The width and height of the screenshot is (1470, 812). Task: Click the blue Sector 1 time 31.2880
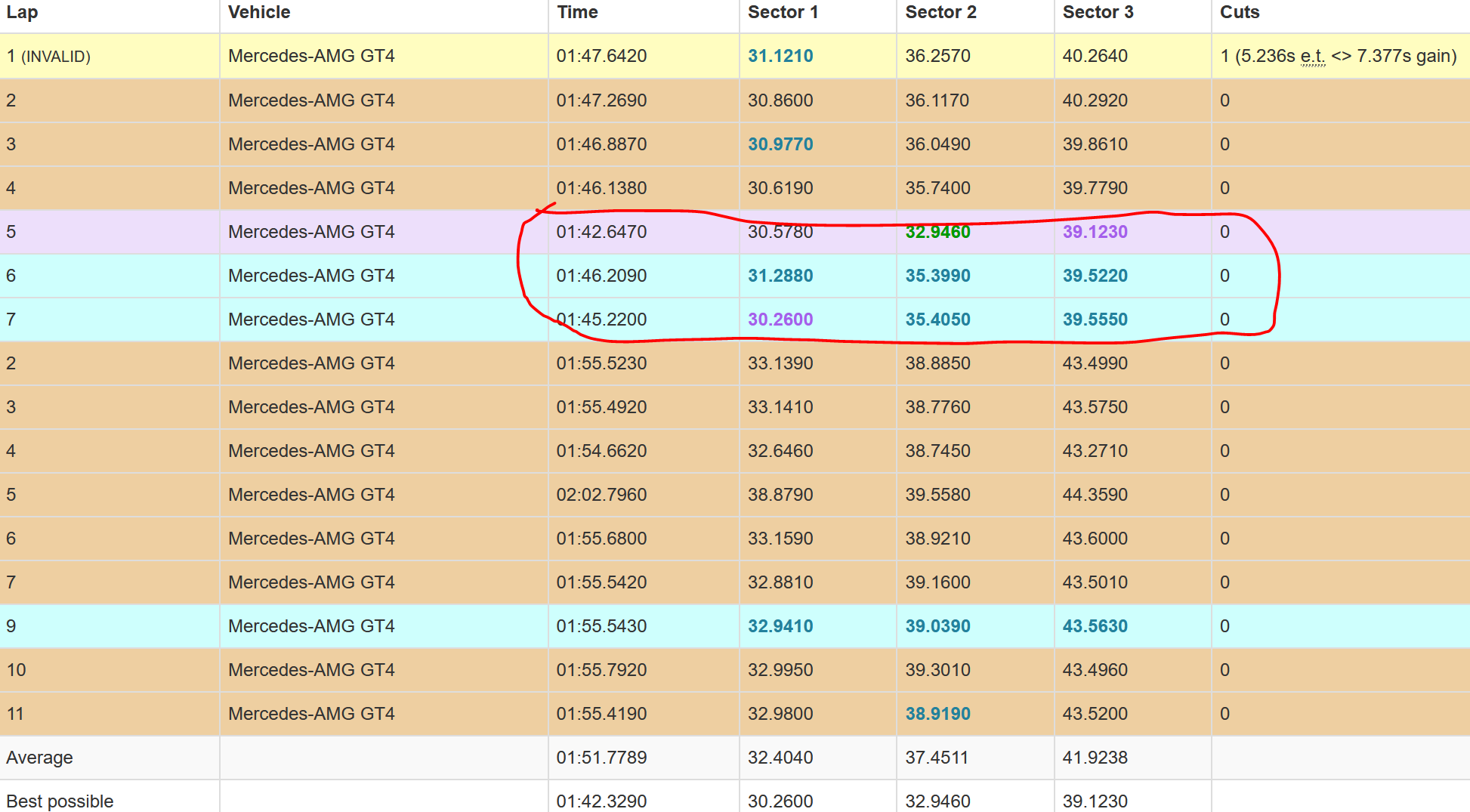(x=780, y=276)
